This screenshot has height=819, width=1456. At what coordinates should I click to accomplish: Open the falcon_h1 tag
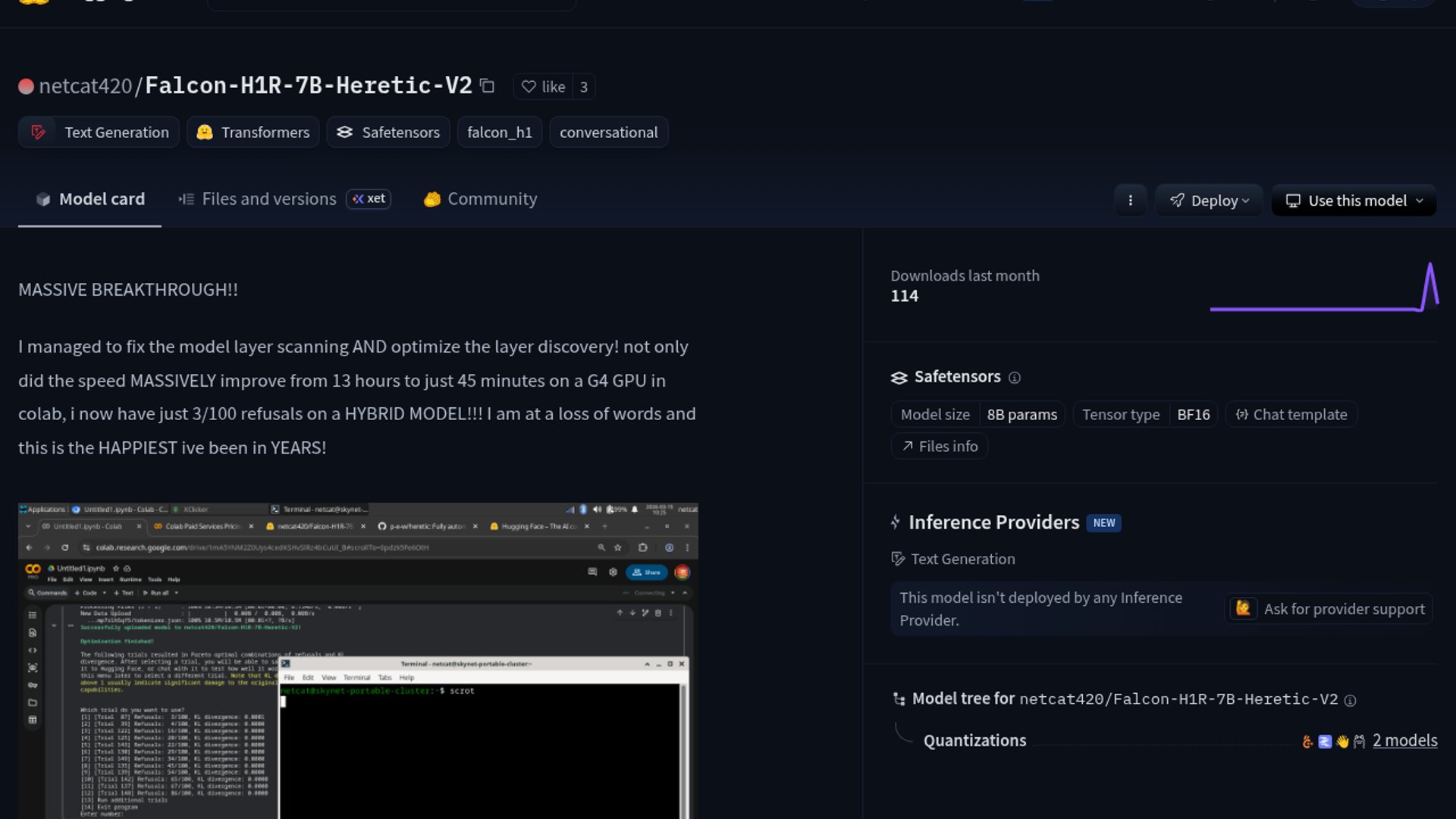point(499,133)
